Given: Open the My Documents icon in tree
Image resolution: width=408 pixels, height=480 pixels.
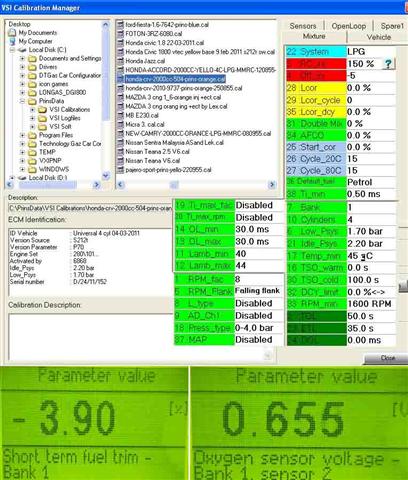Looking at the screenshot, I should (12, 33).
